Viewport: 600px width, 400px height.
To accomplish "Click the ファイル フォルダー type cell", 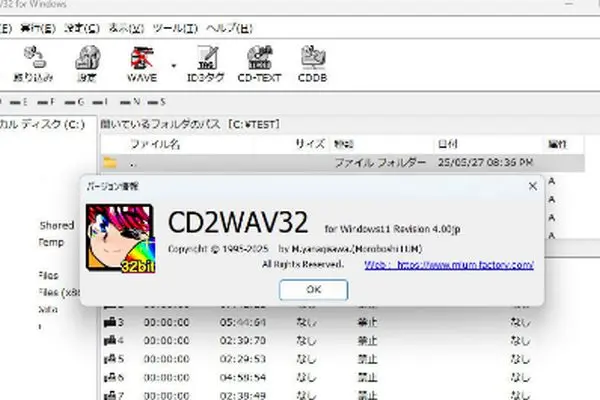I will (x=380, y=163).
